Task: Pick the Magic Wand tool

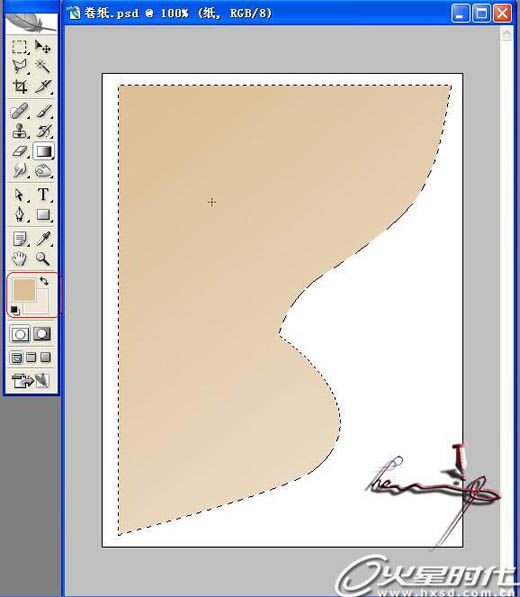Action: (x=43, y=66)
